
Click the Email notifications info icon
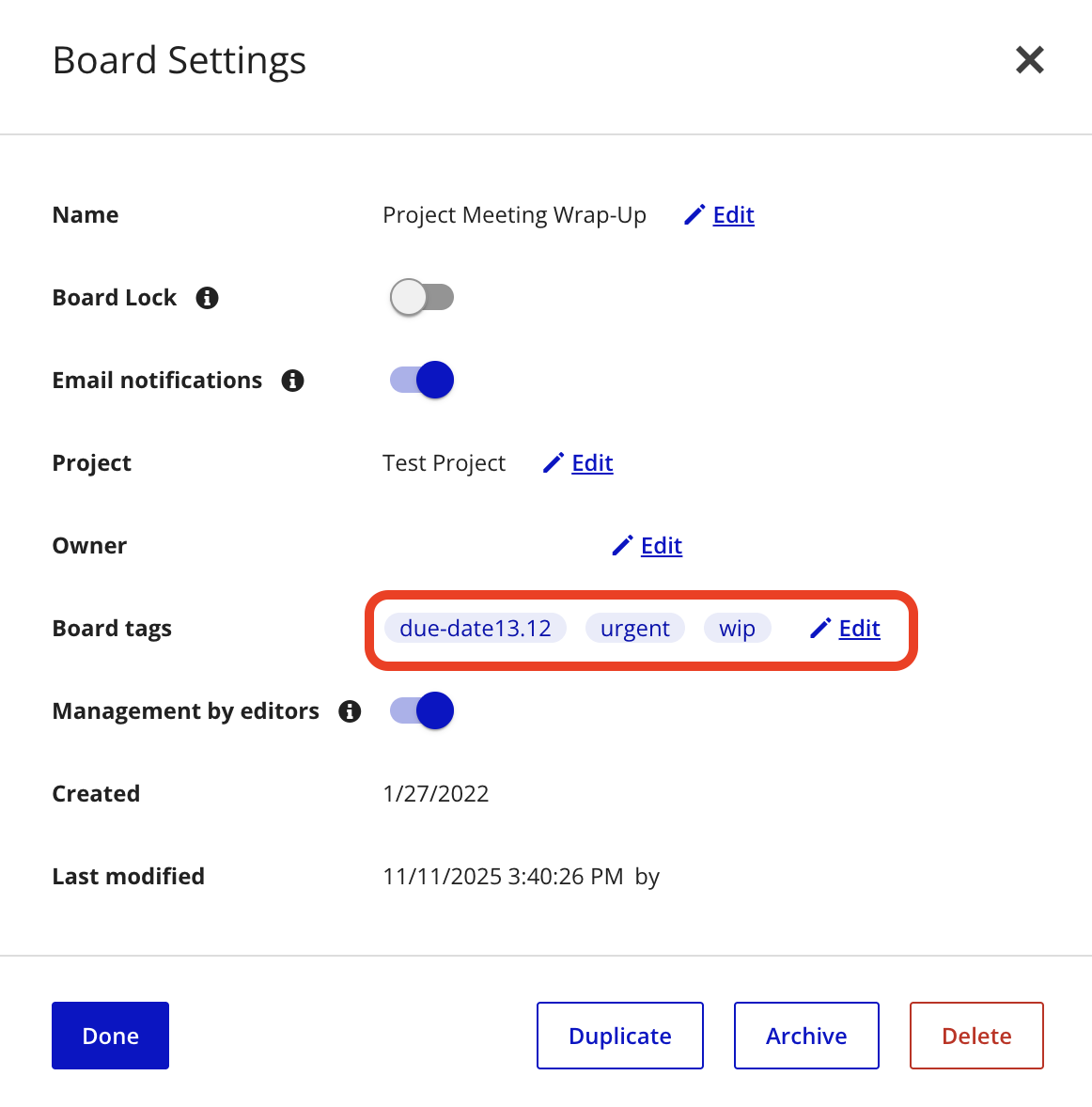coord(292,381)
